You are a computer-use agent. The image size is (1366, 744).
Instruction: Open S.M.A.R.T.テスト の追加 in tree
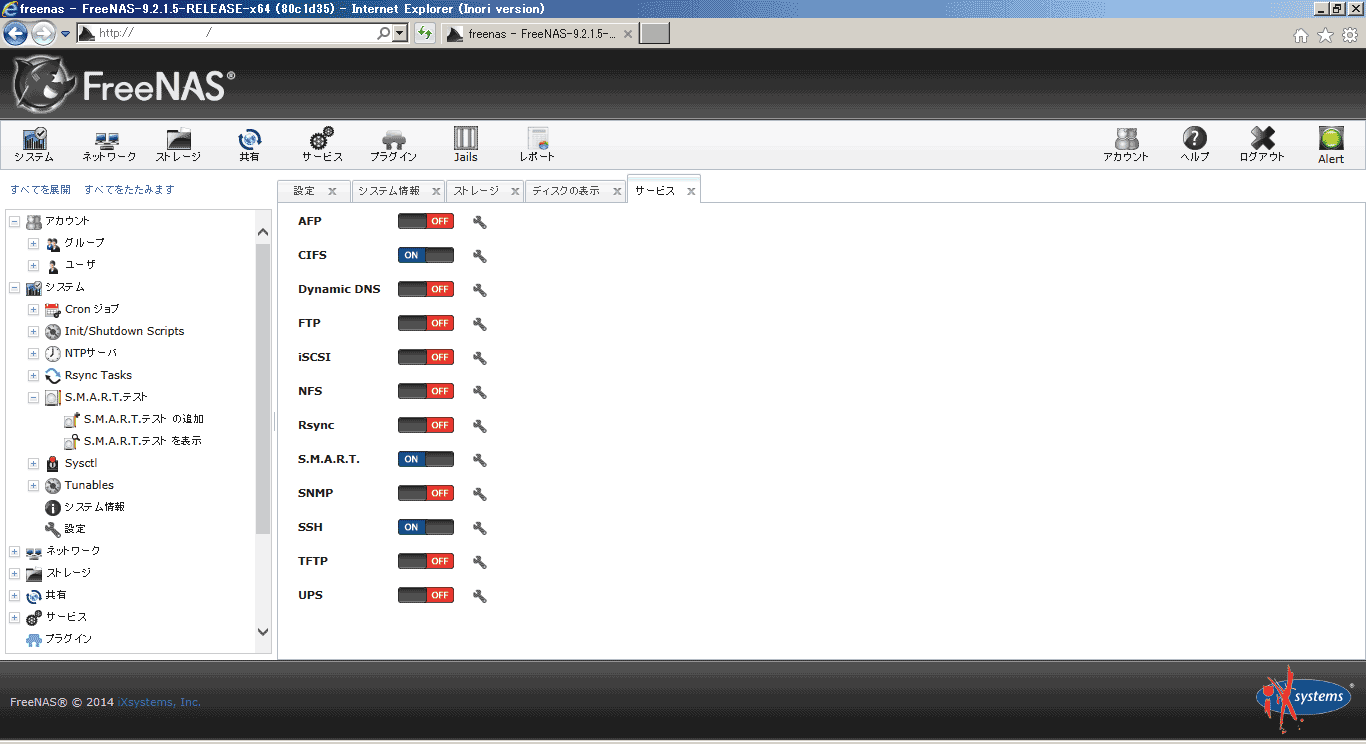(143, 419)
